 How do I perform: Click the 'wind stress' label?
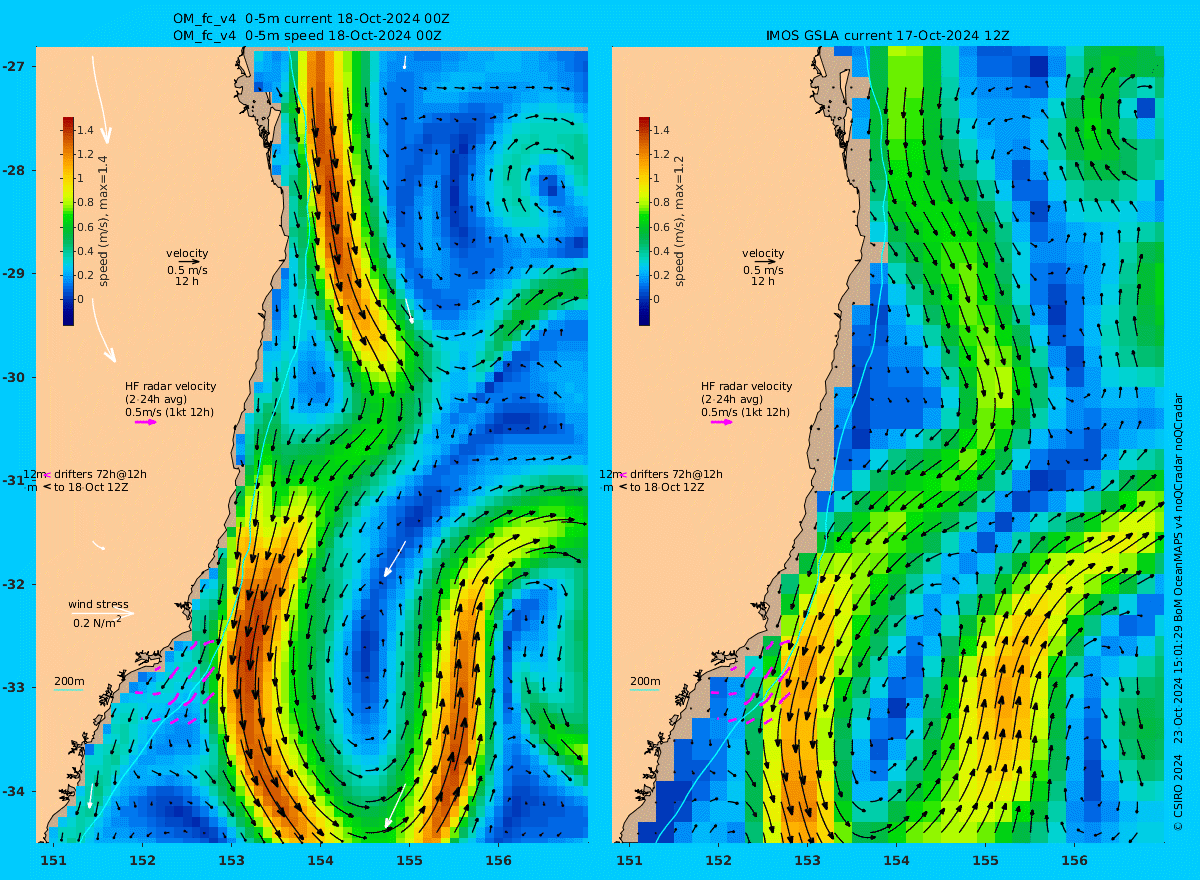pyautogui.click(x=98, y=604)
